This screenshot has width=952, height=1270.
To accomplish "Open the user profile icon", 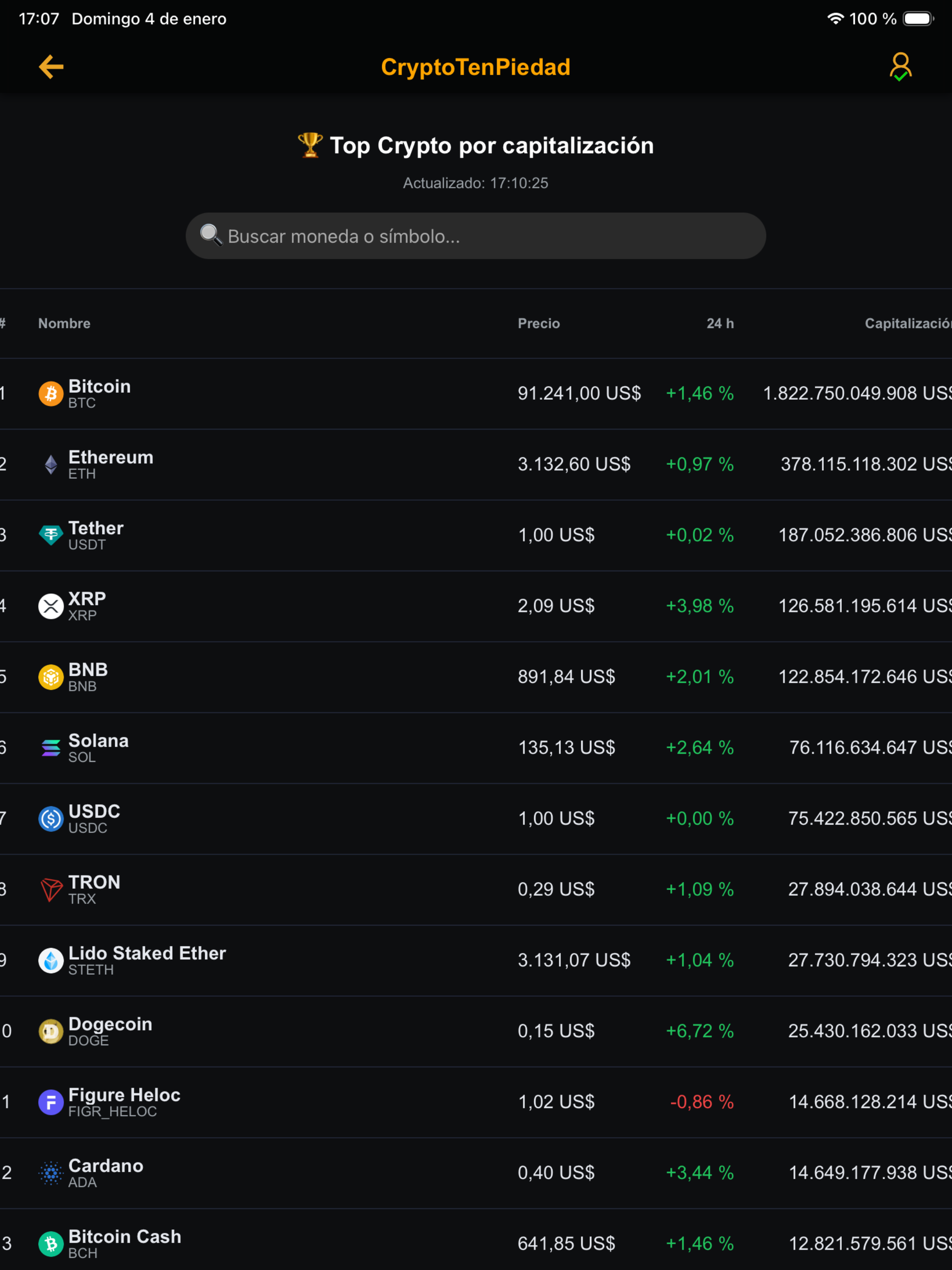I will (900, 67).
